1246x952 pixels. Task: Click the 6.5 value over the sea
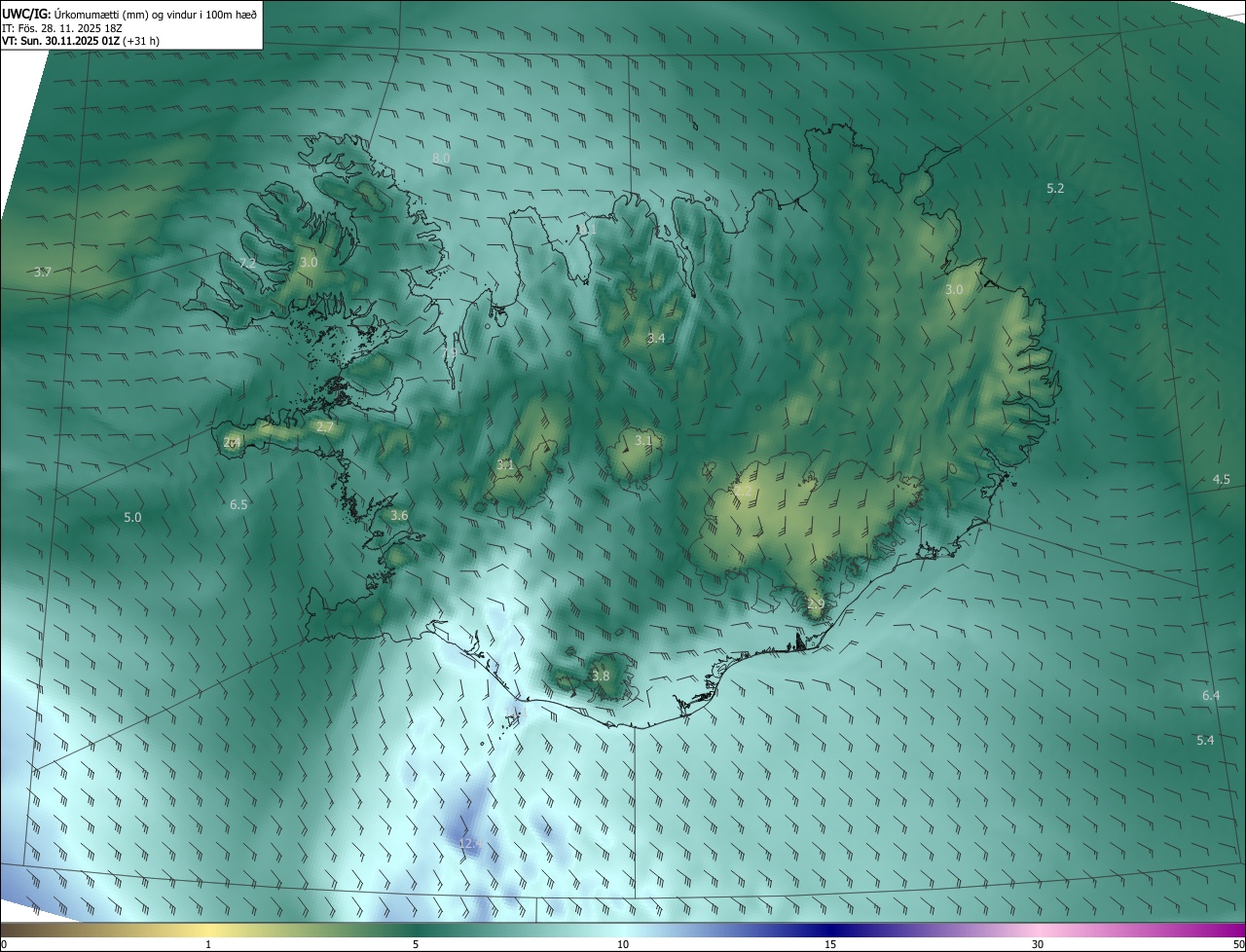click(238, 504)
